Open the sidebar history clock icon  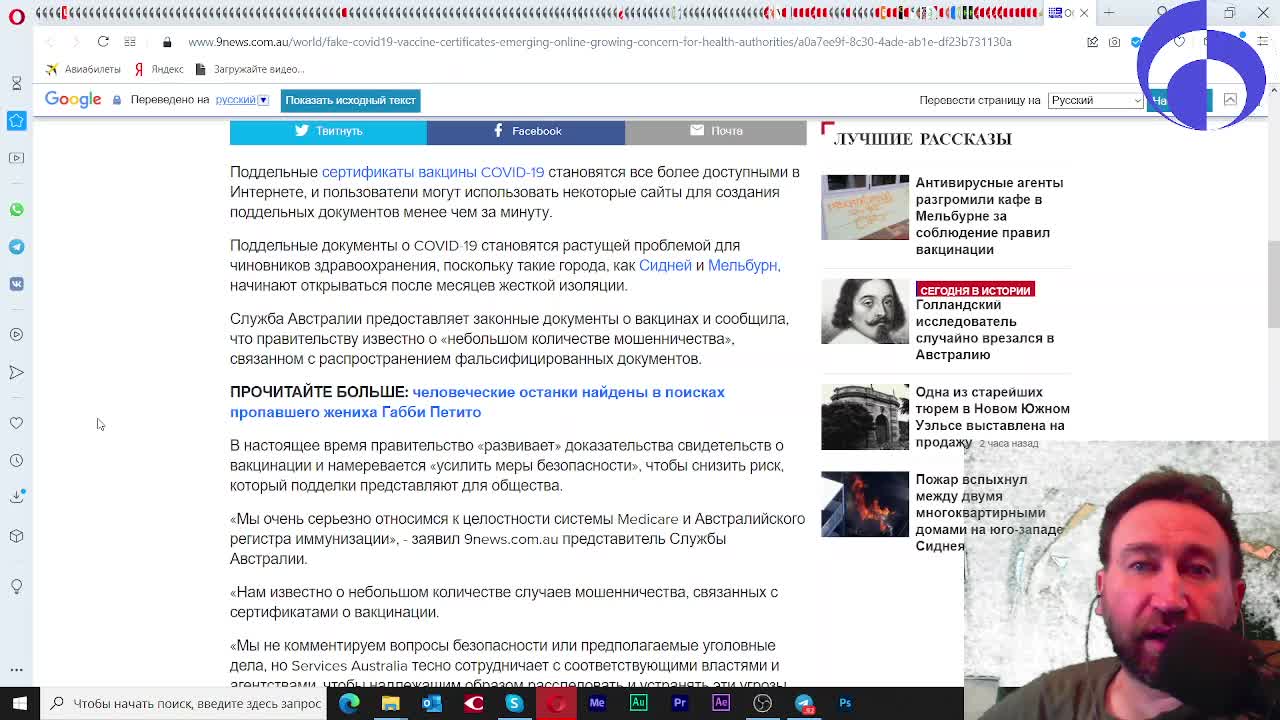[x=16, y=460]
